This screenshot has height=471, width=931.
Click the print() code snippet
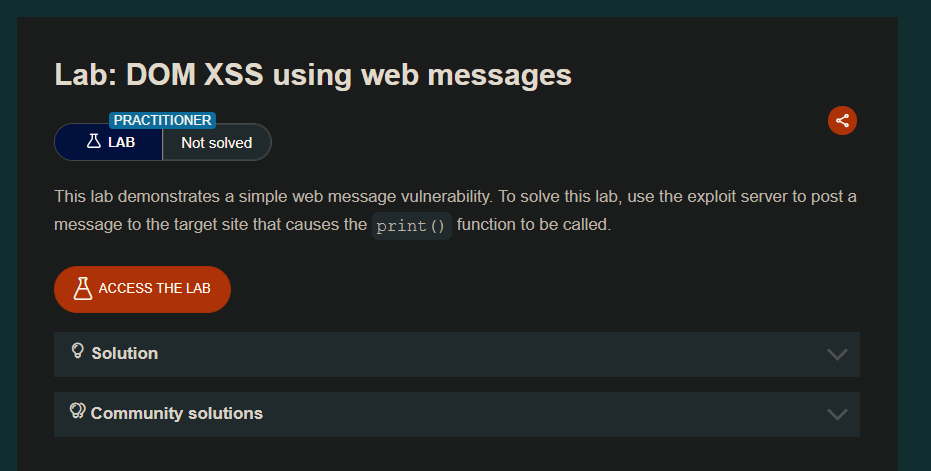coord(412,225)
